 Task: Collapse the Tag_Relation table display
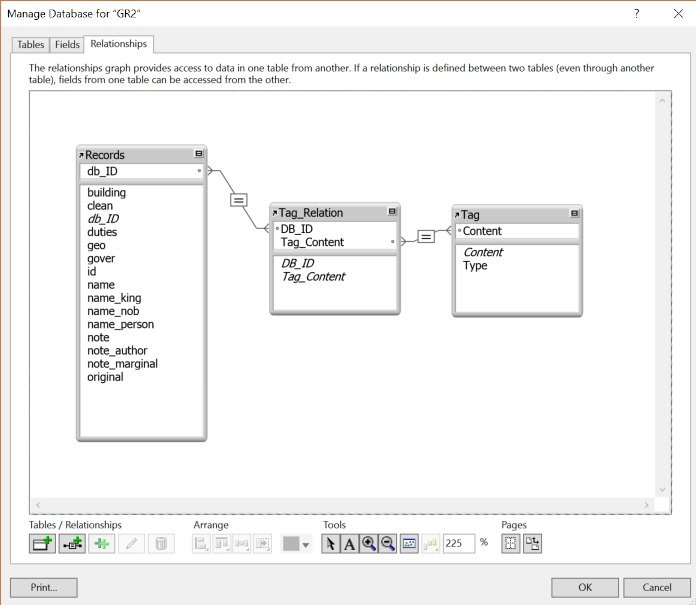pyautogui.click(x=392, y=211)
